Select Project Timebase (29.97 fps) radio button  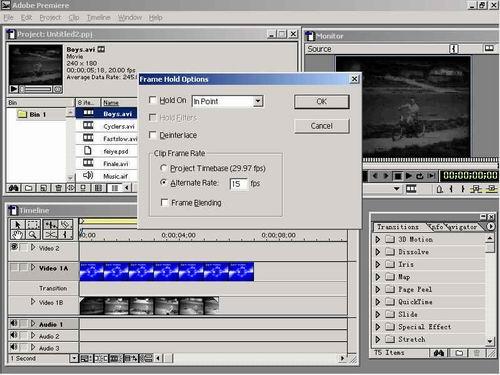[x=163, y=168]
